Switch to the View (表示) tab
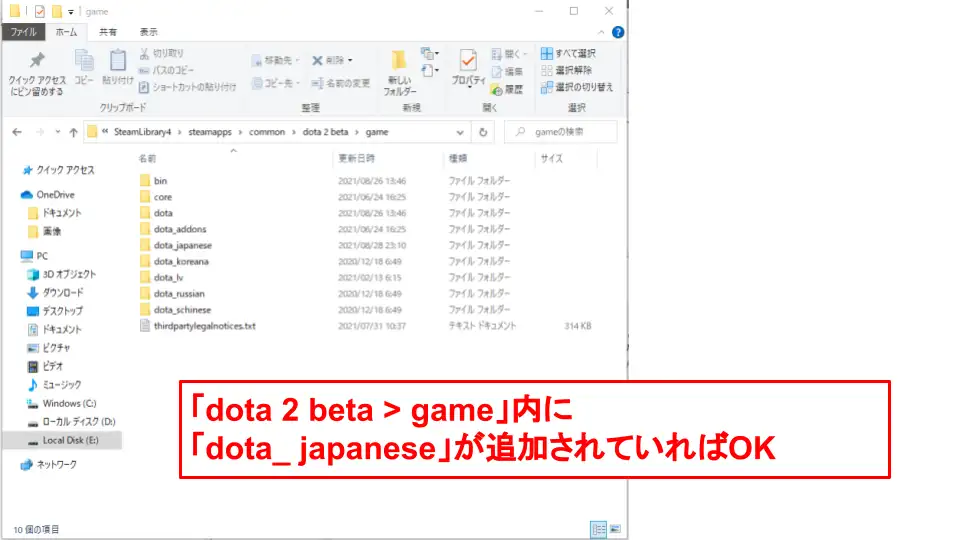The height and width of the screenshot is (540, 960). coord(148,32)
